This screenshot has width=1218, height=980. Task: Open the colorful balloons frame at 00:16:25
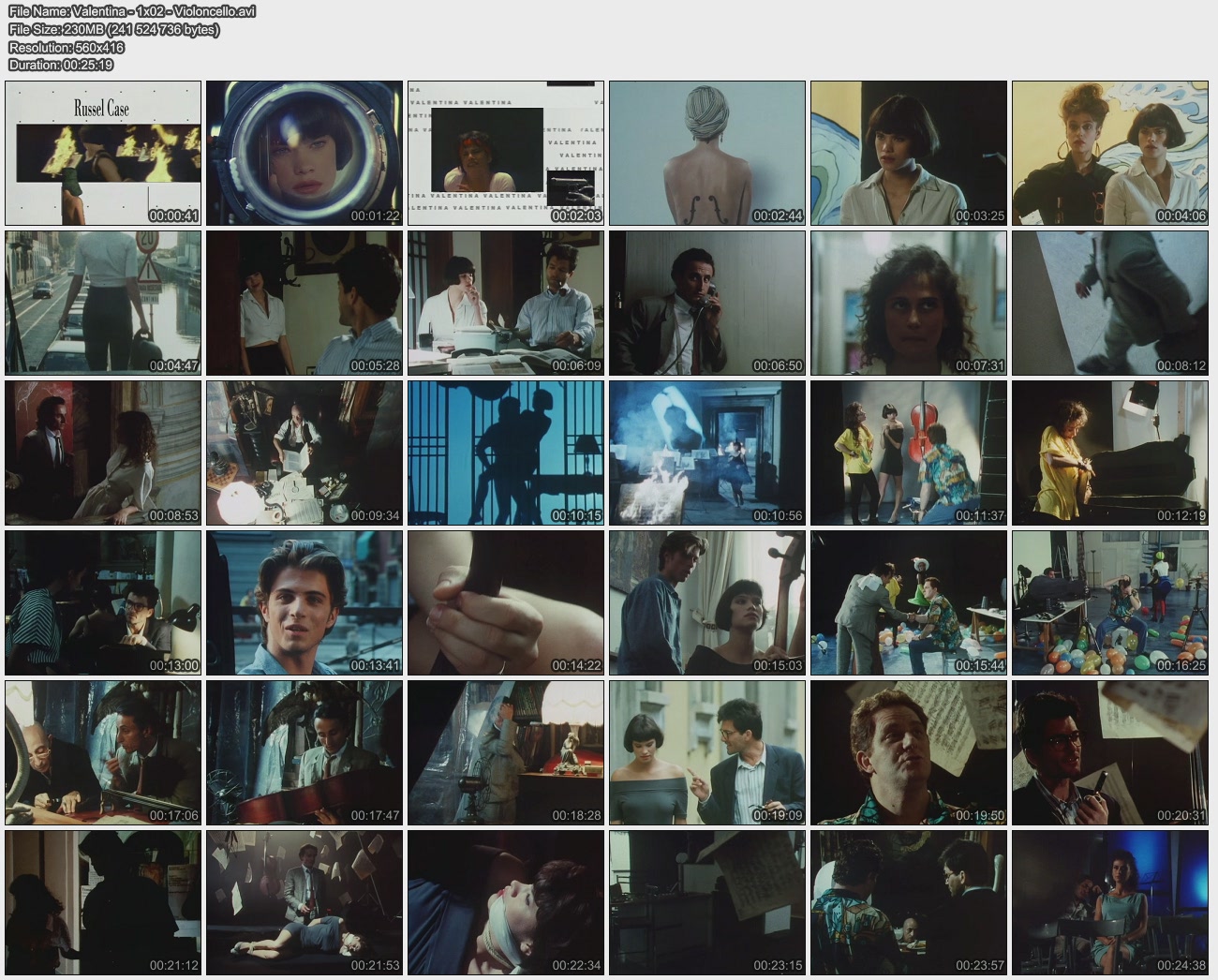[x=1110, y=602]
